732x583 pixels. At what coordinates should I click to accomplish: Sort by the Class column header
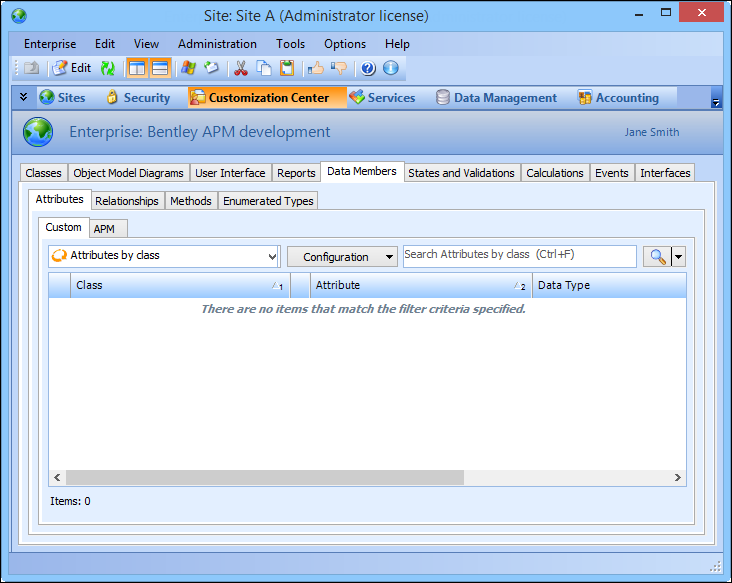pyautogui.click(x=180, y=285)
